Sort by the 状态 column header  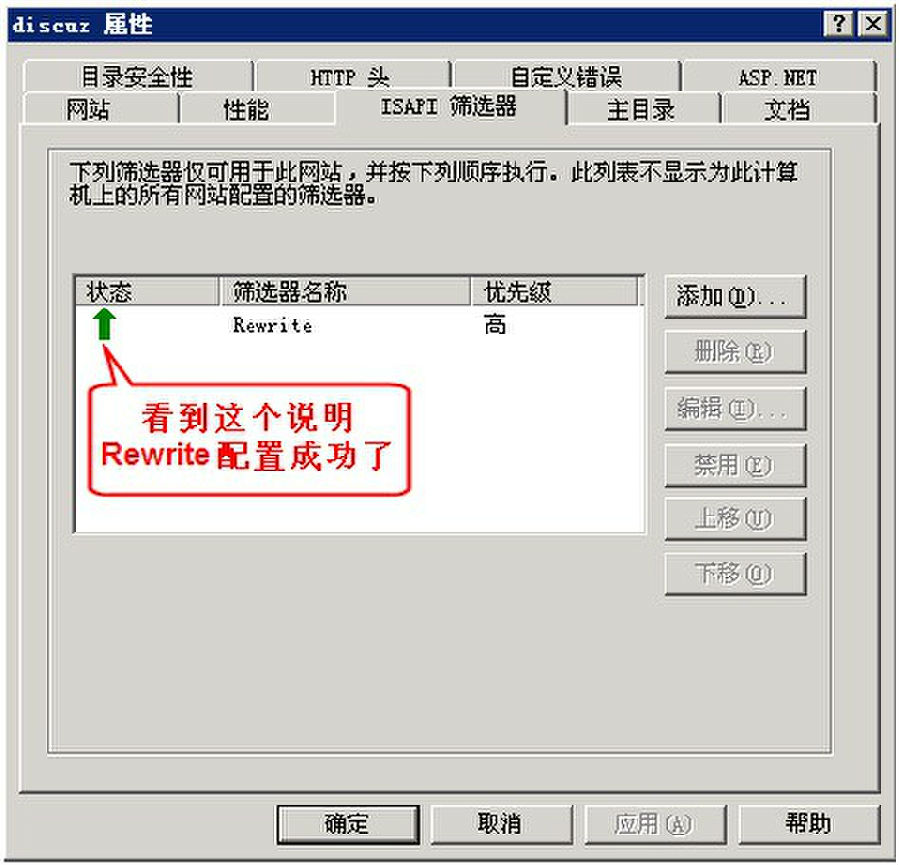pyautogui.click(x=147, y=292)
